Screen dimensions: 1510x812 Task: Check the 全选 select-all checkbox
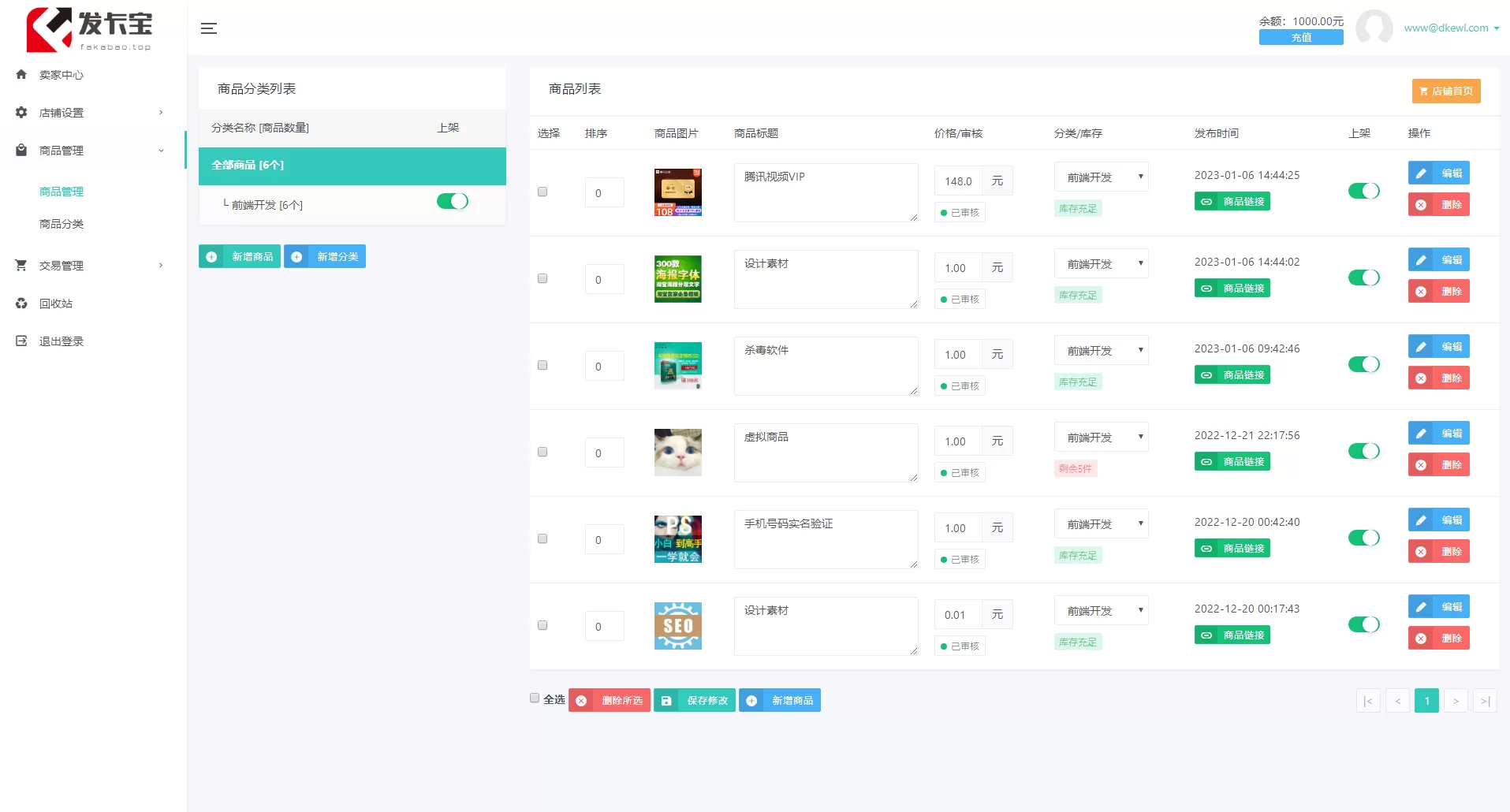[535, 698]
